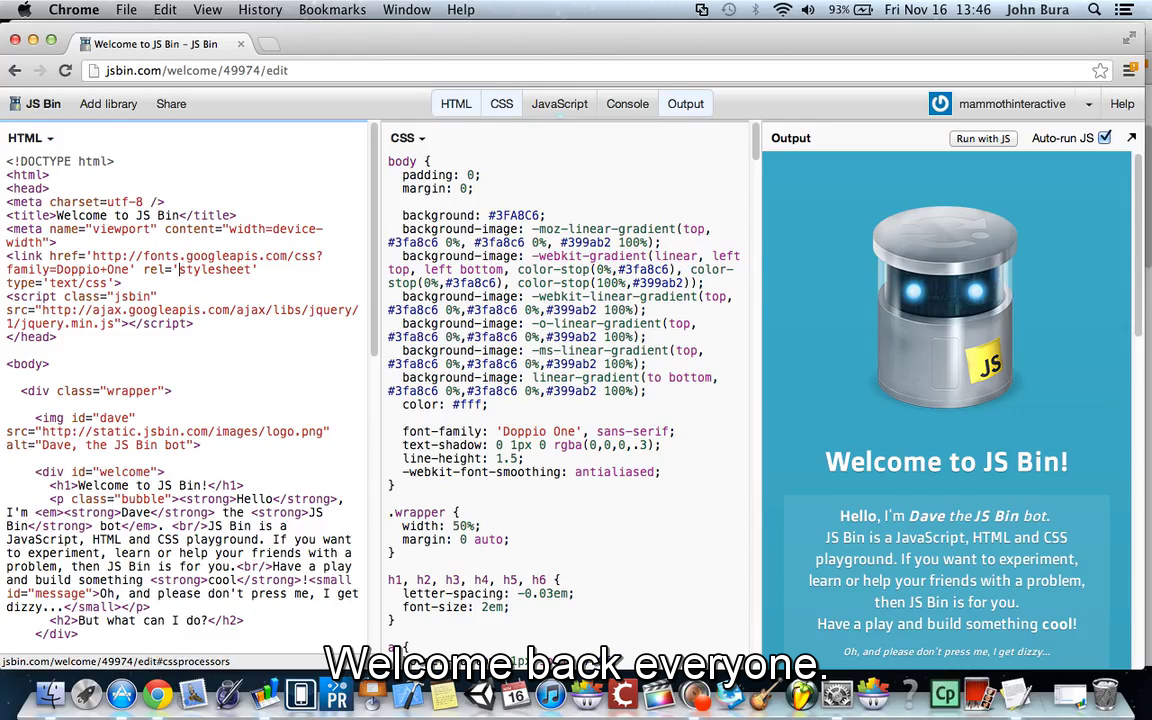Open Adobe Captivate Cp icon in the Dock
Viewport: 1152px width, 720px height.
pyautogui.click(x=945, y=694)
